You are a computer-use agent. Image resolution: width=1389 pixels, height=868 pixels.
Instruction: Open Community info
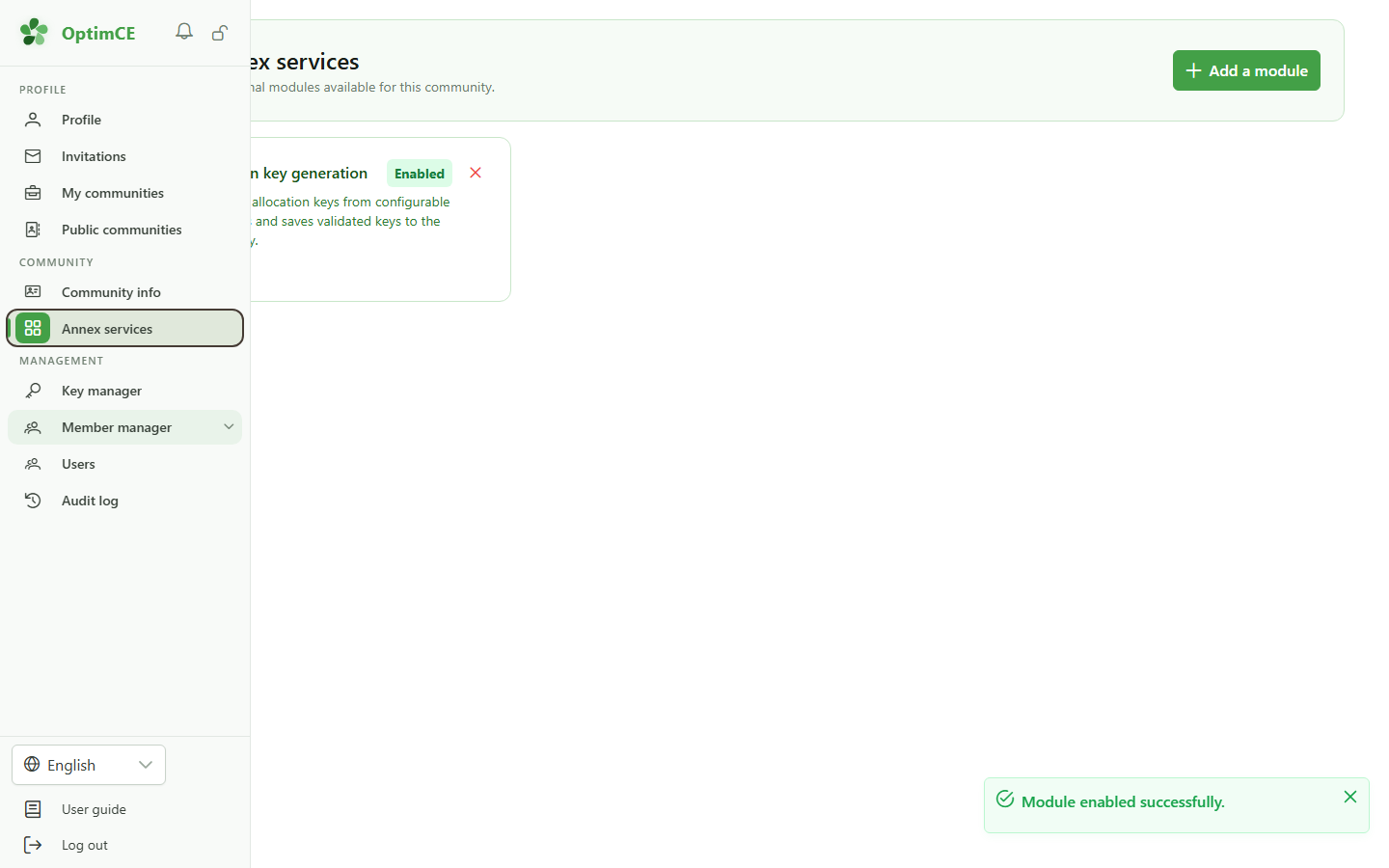tap(124, 292)
